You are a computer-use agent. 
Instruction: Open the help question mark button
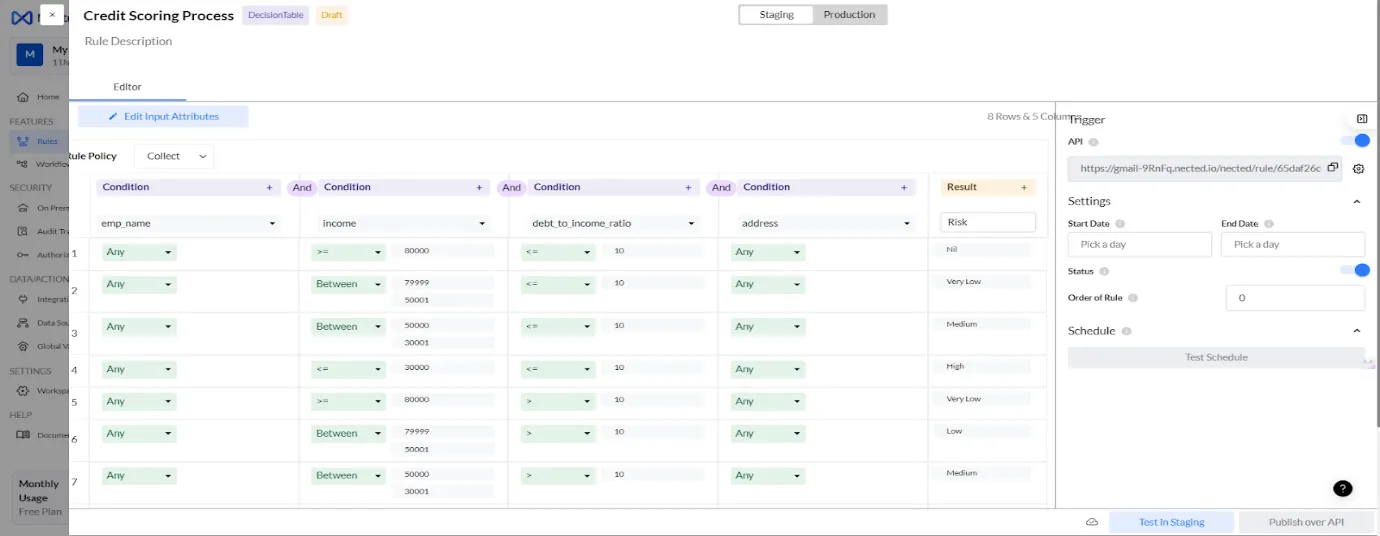point(1343,489)
